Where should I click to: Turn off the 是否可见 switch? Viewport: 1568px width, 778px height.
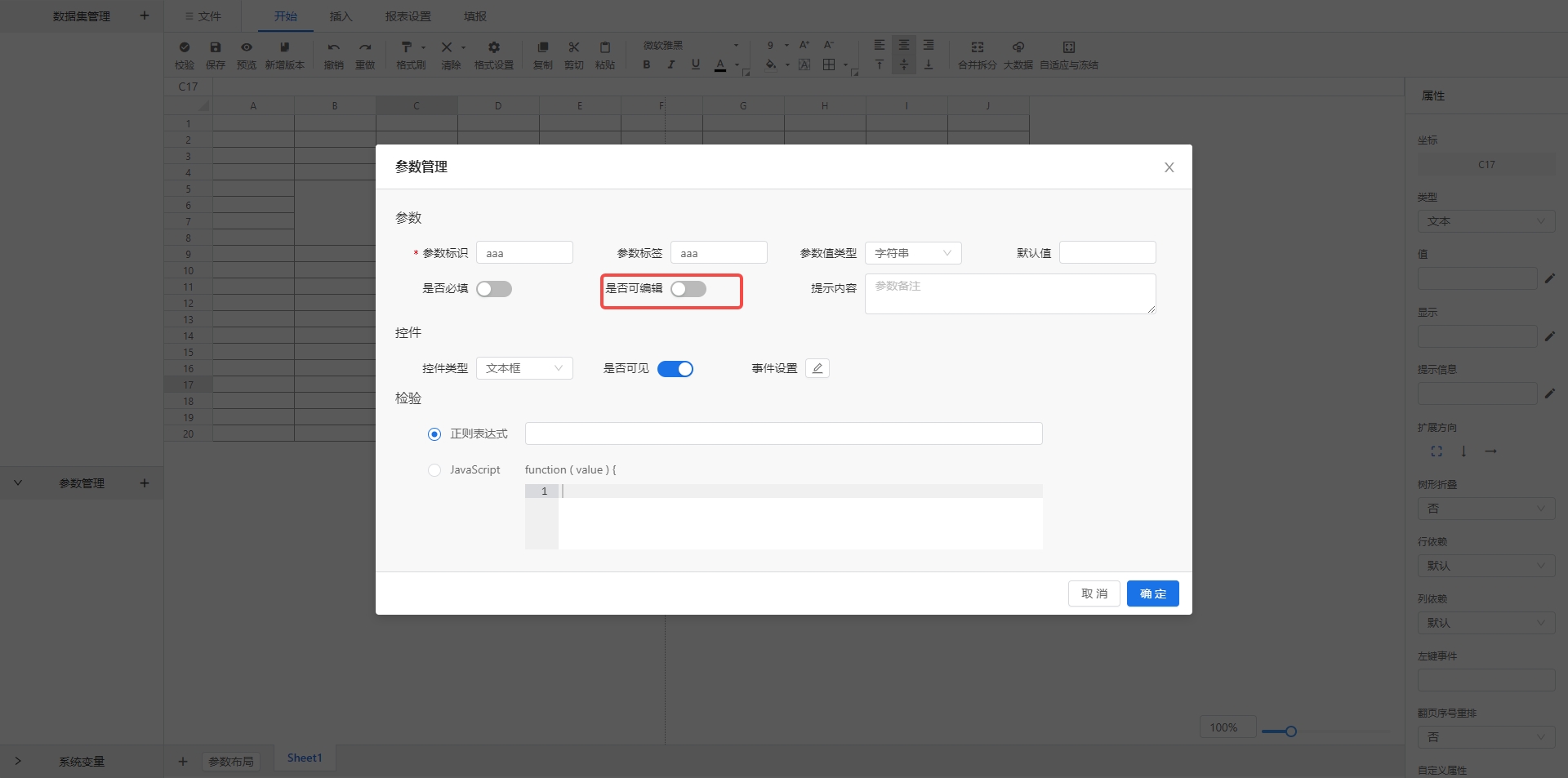[675, 369]
